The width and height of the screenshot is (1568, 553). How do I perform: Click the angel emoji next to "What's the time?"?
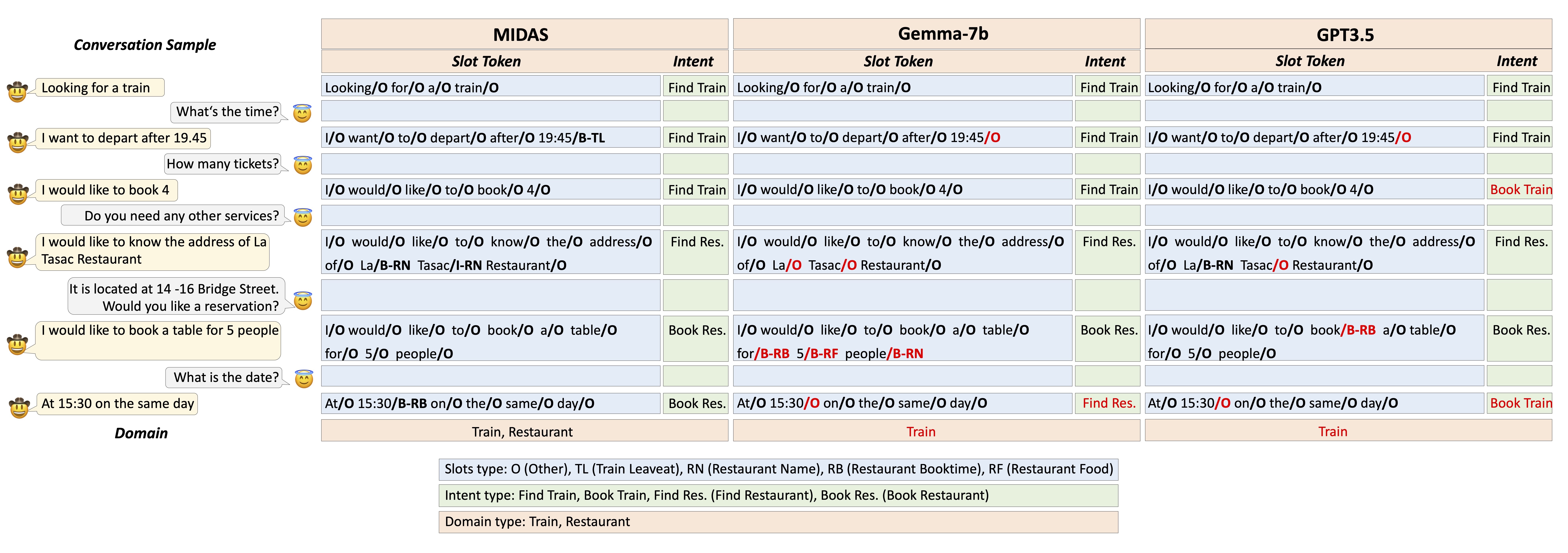302,113
